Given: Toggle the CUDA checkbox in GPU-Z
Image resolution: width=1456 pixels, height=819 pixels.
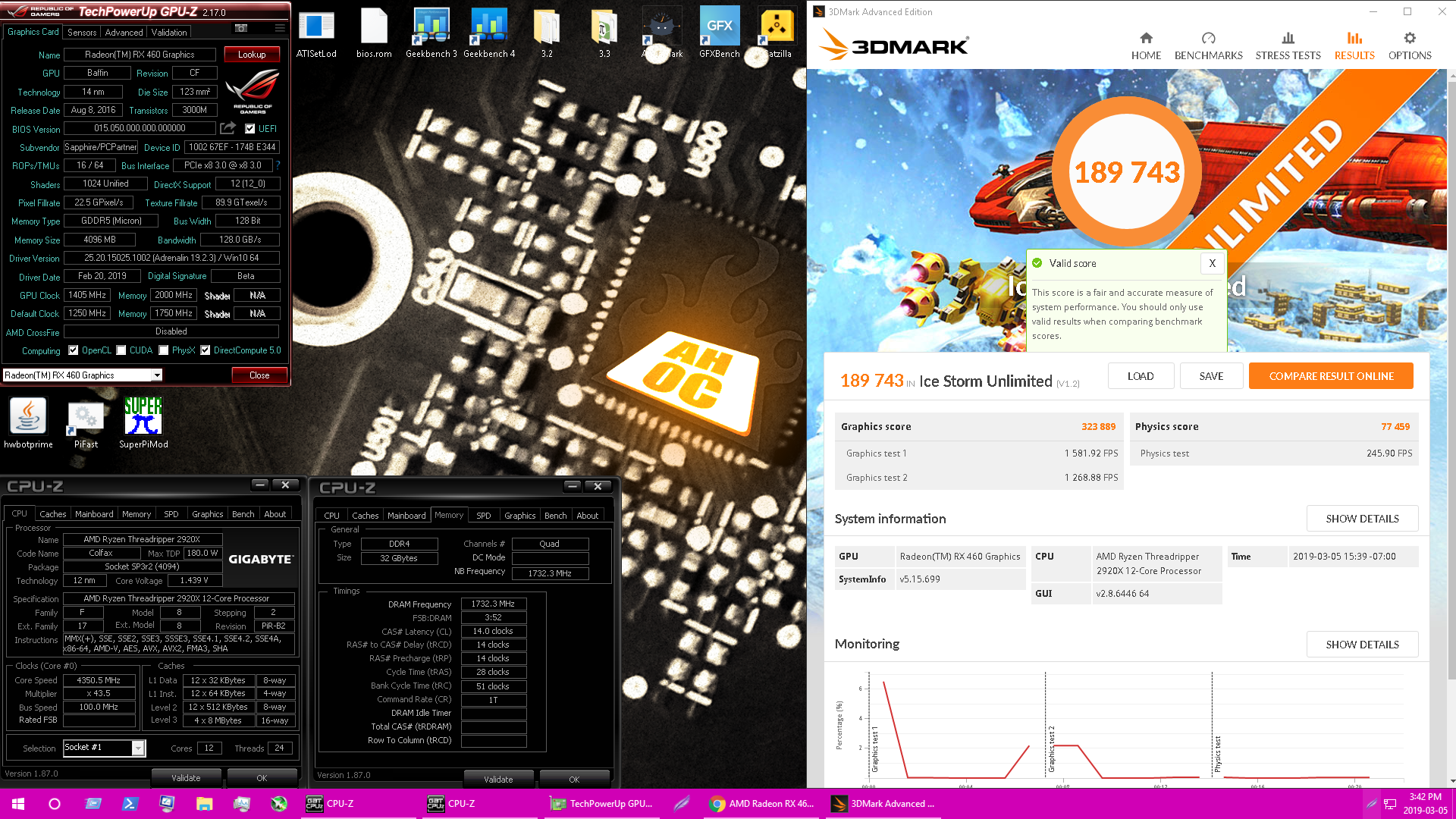Looking at the screenshot, I should (121, 350).
